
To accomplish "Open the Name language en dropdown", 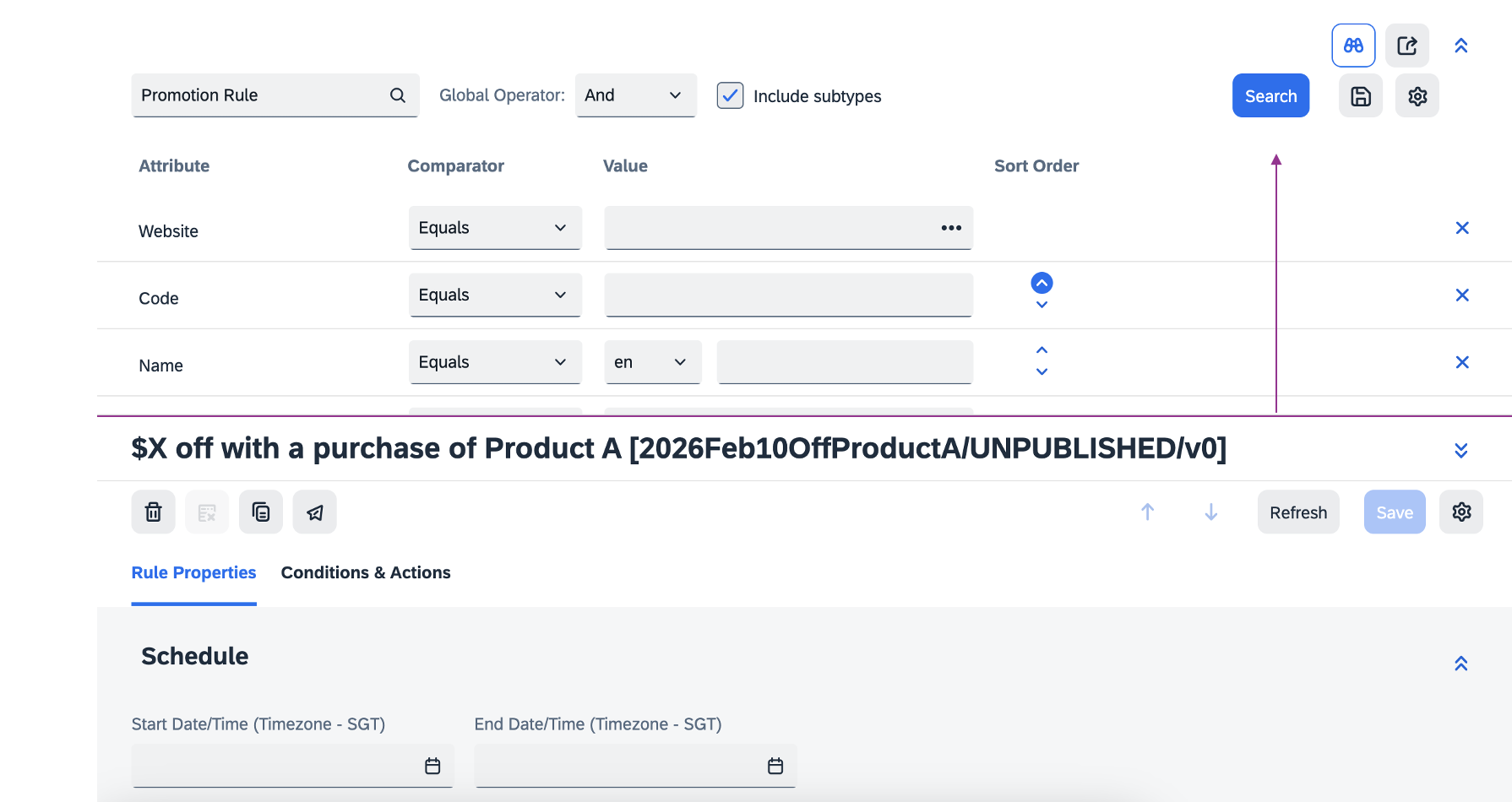I will 652,362.
